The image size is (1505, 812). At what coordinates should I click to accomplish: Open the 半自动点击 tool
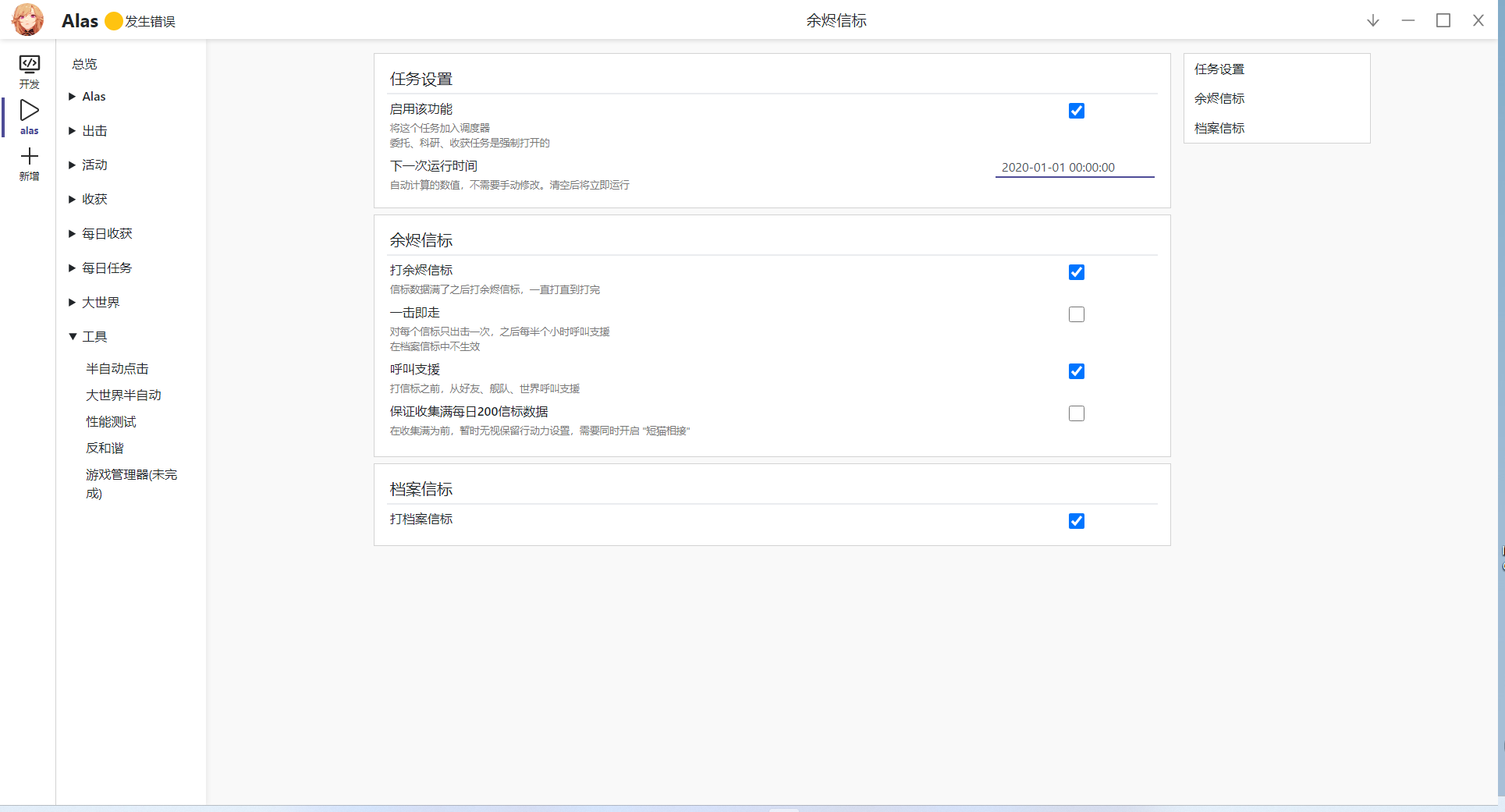[x=117, y=368]
